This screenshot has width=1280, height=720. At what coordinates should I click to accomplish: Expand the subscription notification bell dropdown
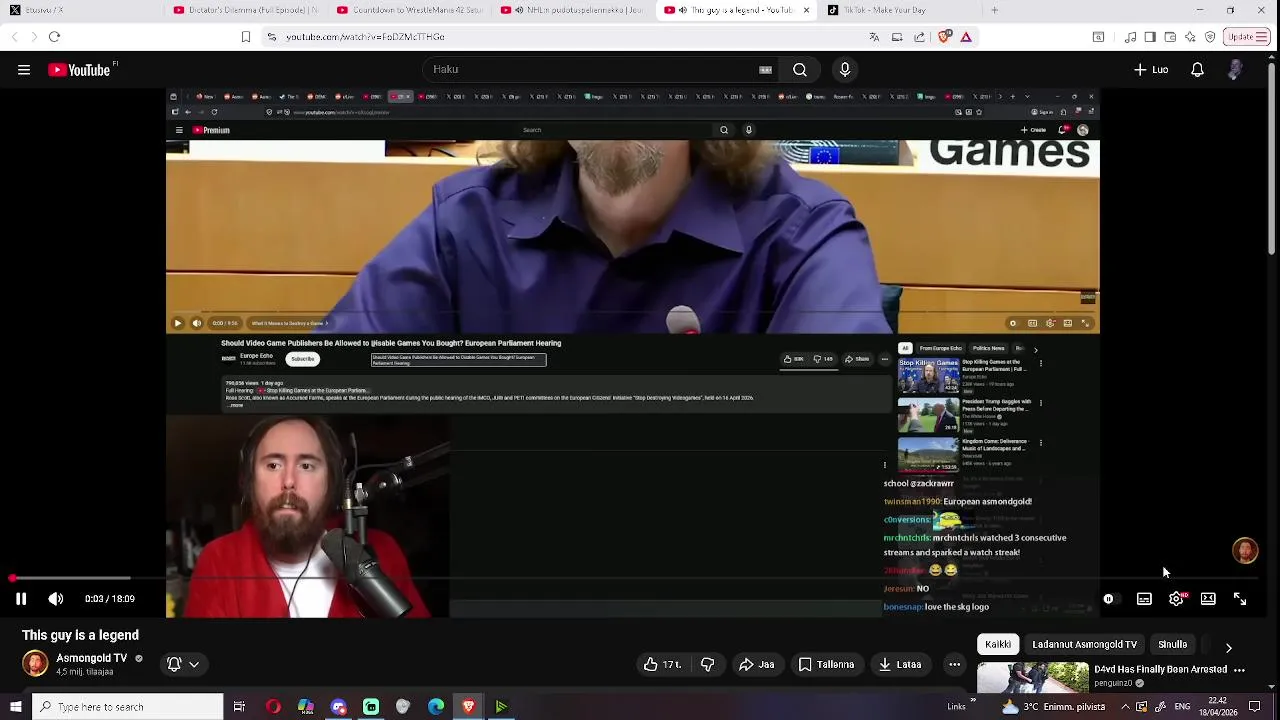click(183, 664)
